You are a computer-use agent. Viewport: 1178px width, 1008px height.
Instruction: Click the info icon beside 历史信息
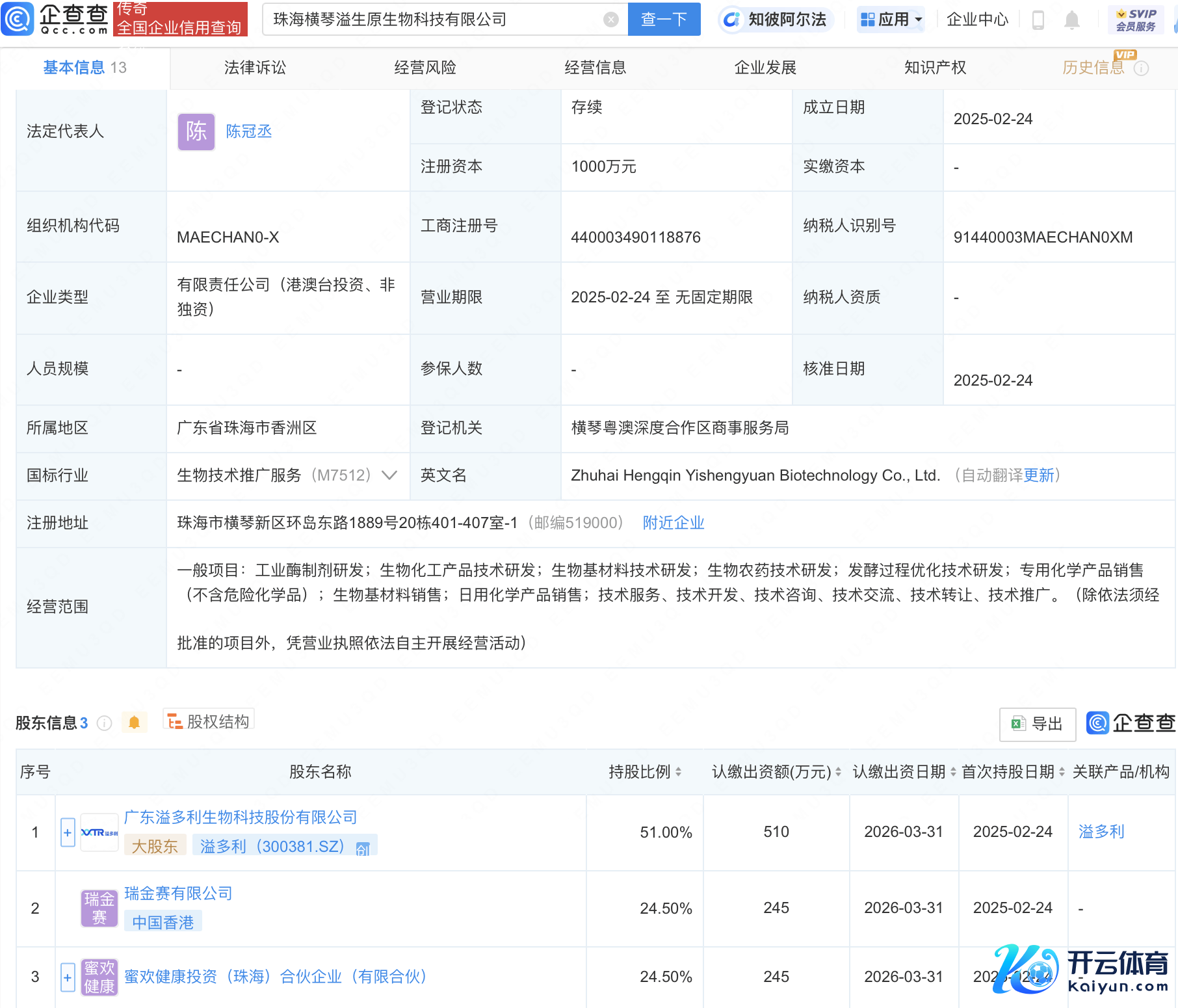(1141, 68)
